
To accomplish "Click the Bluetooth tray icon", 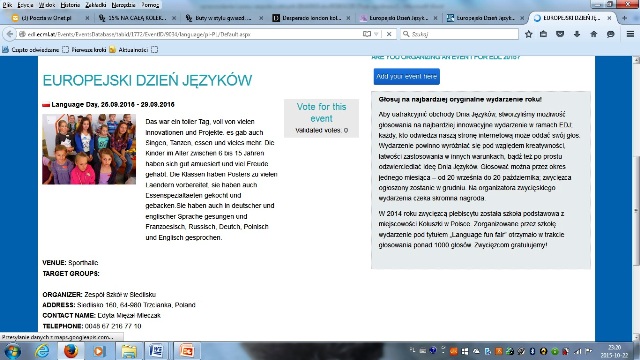I will [532, 351].
